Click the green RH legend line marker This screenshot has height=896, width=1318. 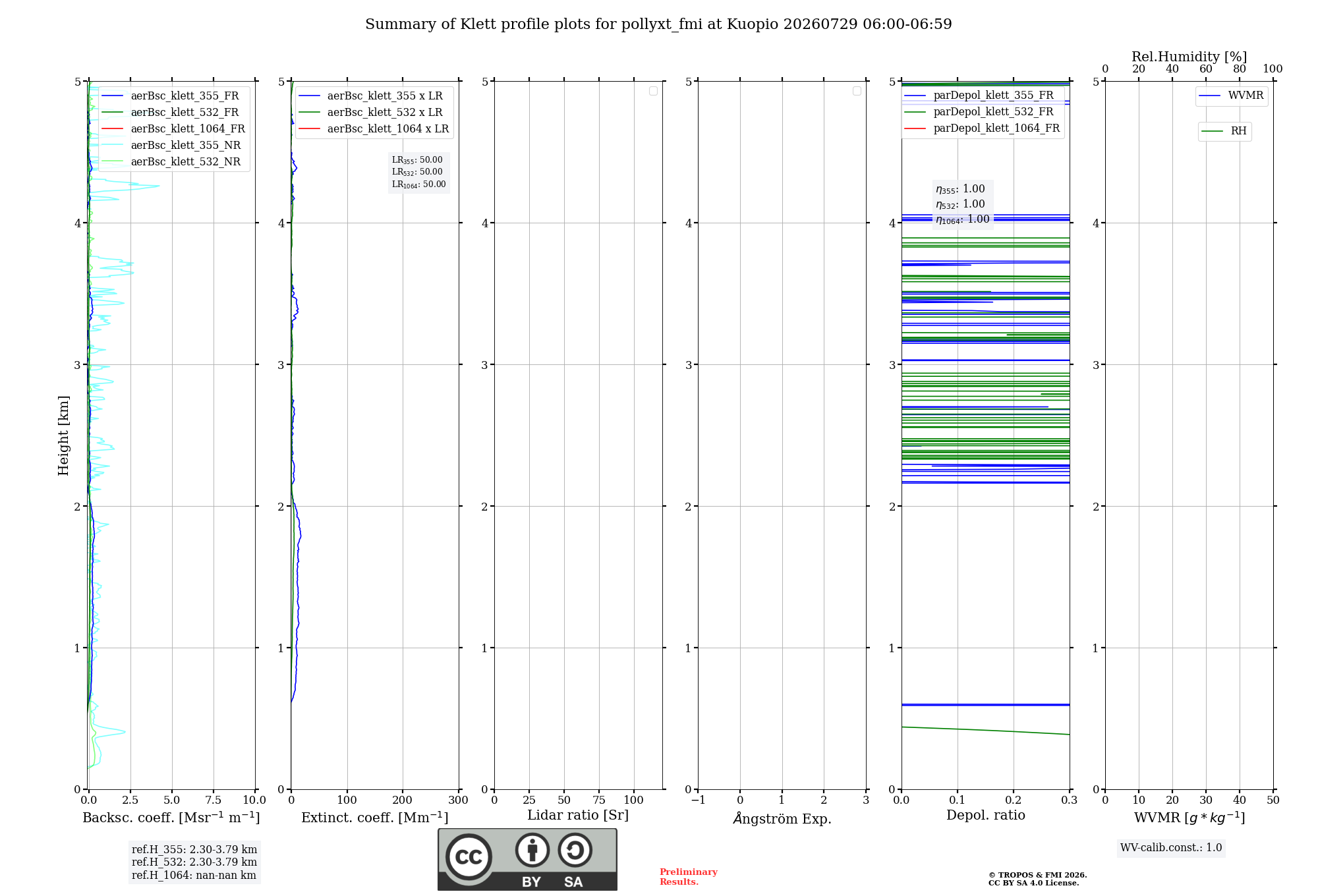click(1213, 131)
